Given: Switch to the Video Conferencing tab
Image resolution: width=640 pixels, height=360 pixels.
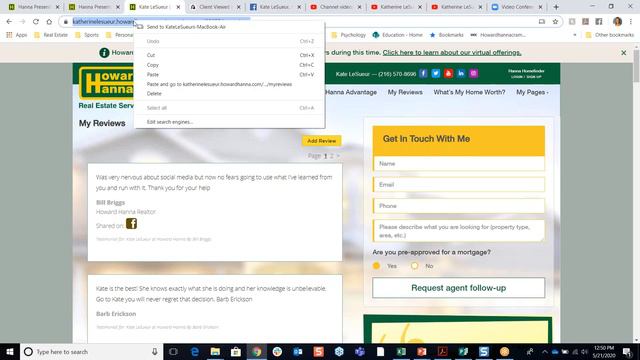Looking at the screenshot, I should click(x=516, y=7).
